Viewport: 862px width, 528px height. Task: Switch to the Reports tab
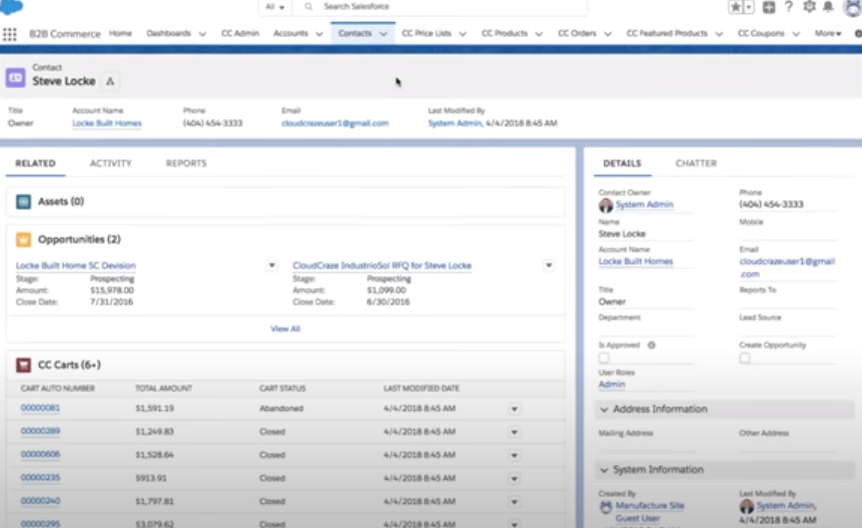point(186,163)
